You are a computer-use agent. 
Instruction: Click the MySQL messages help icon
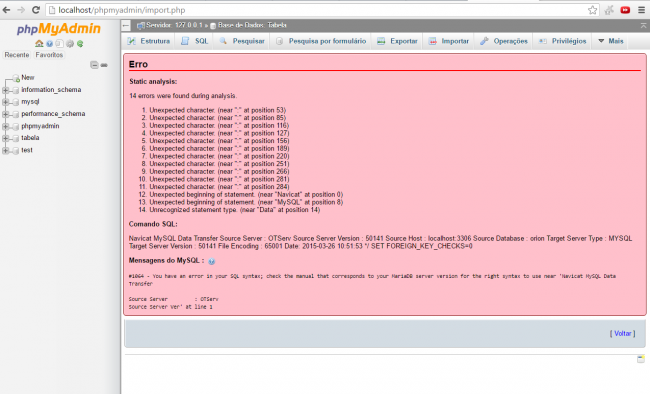pyautogui.click(x=211, y=261)
